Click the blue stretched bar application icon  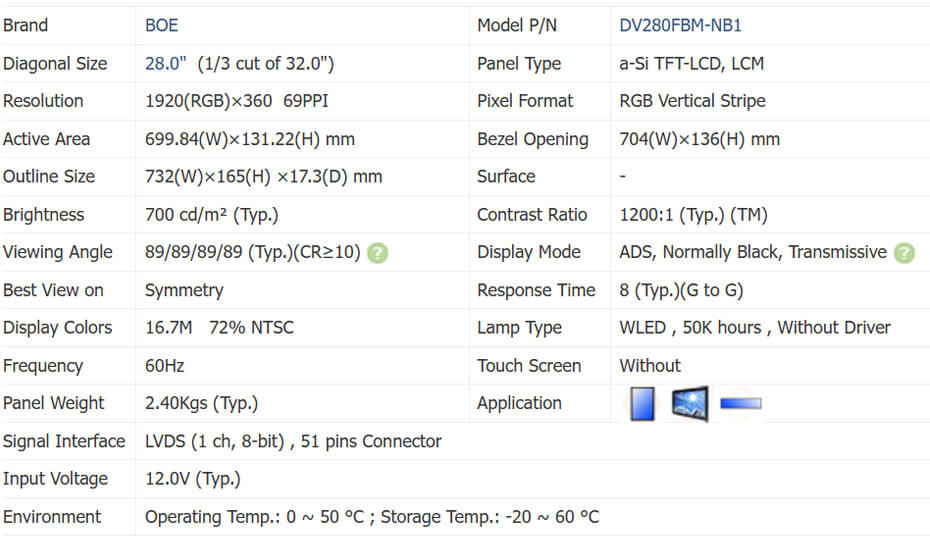740,404
